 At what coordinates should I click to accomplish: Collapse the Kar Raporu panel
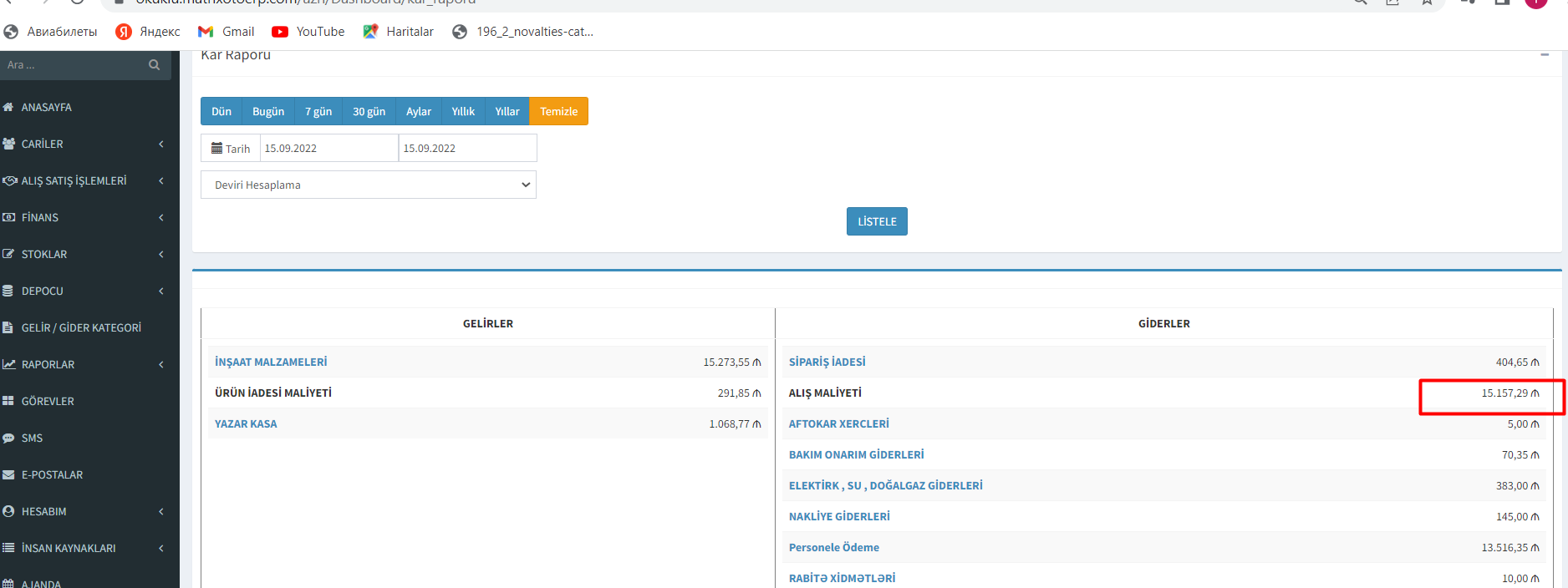1544,55
